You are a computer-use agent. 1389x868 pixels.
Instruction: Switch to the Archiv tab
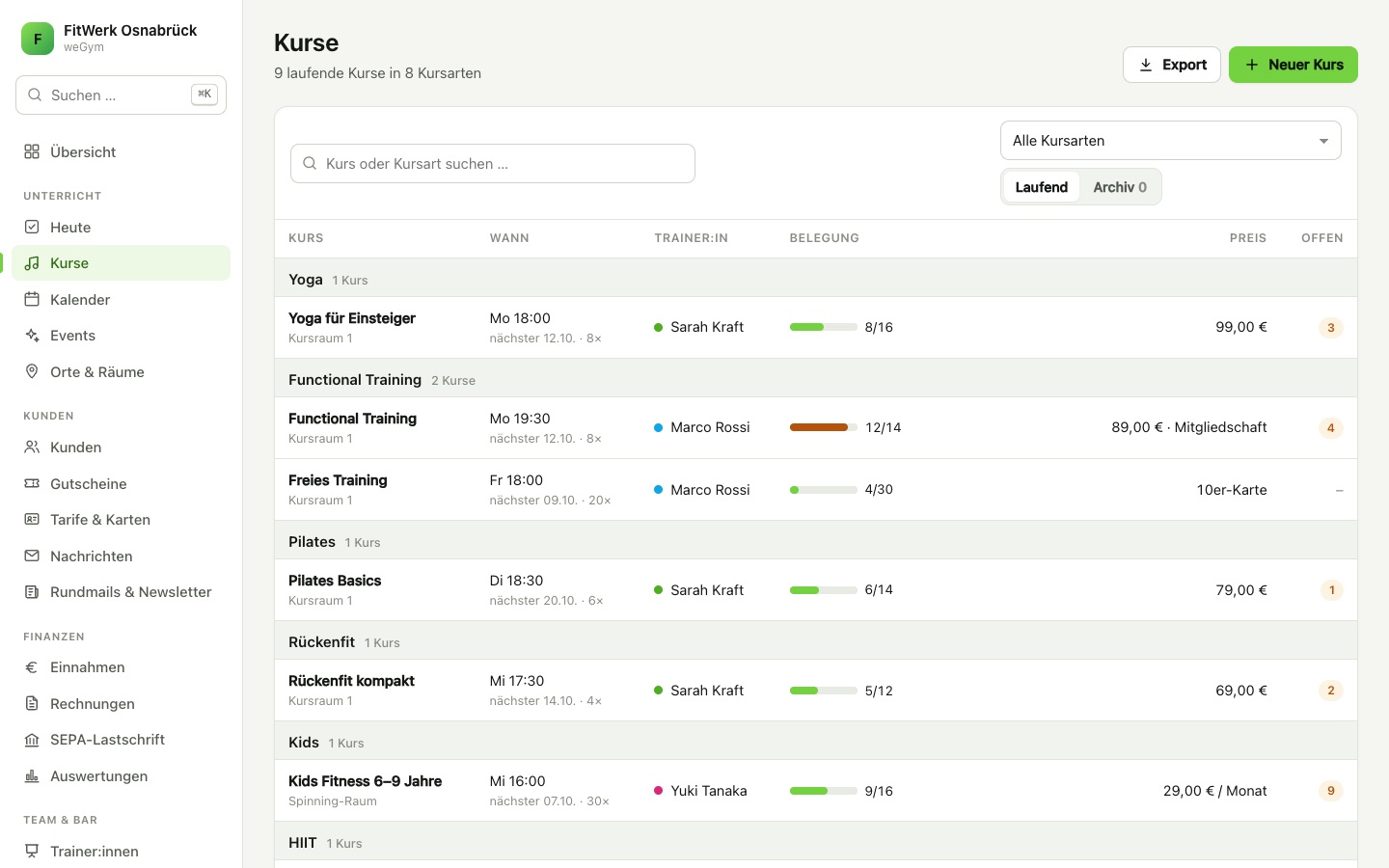[1120, 187]
